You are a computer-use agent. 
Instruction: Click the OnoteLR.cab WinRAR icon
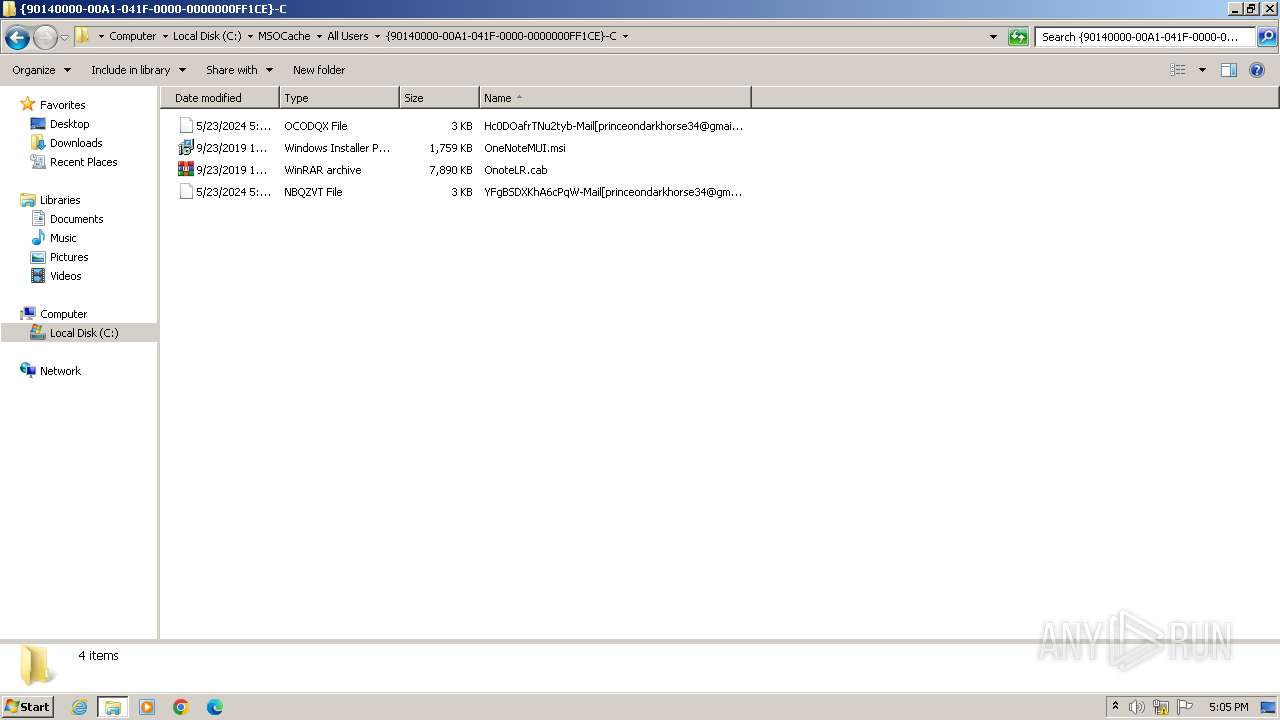[185, 170]
